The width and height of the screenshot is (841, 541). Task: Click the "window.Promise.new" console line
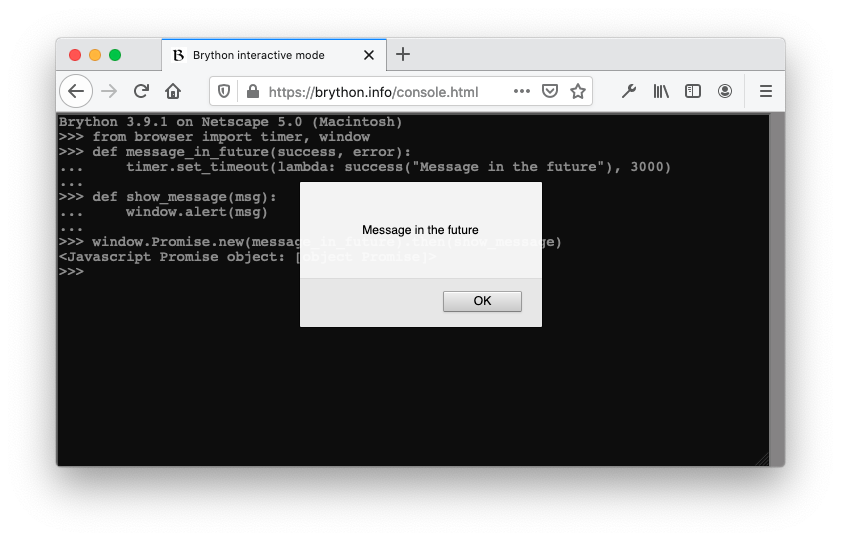310,242
